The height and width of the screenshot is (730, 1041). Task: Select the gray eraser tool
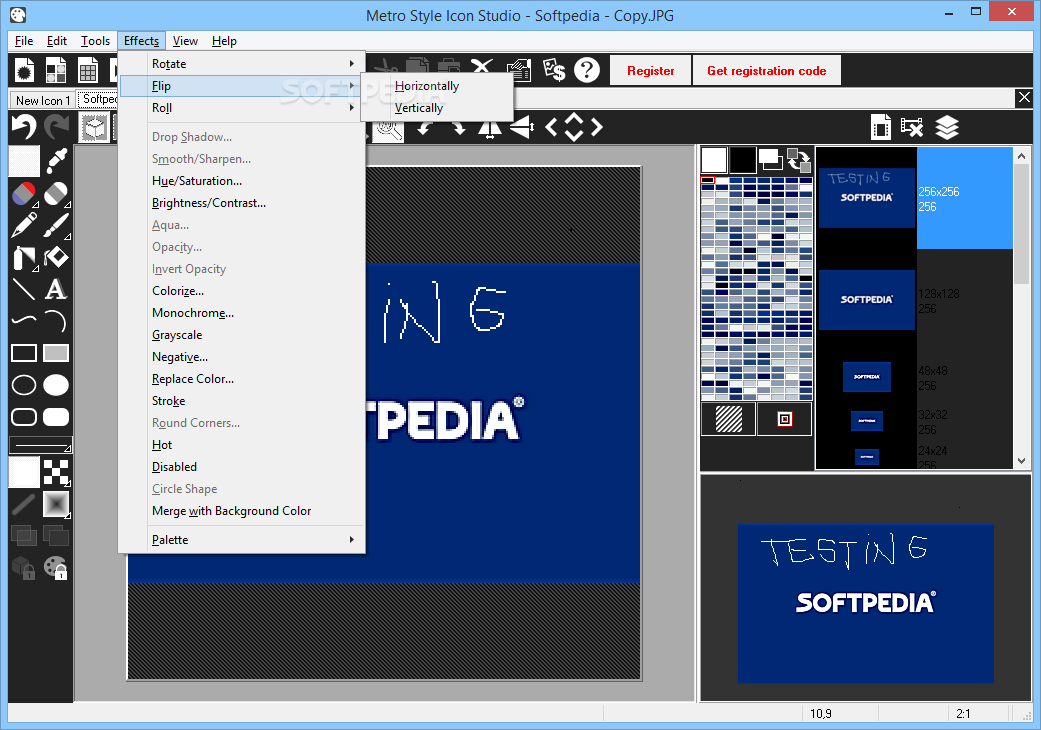(x=56, y=194)
